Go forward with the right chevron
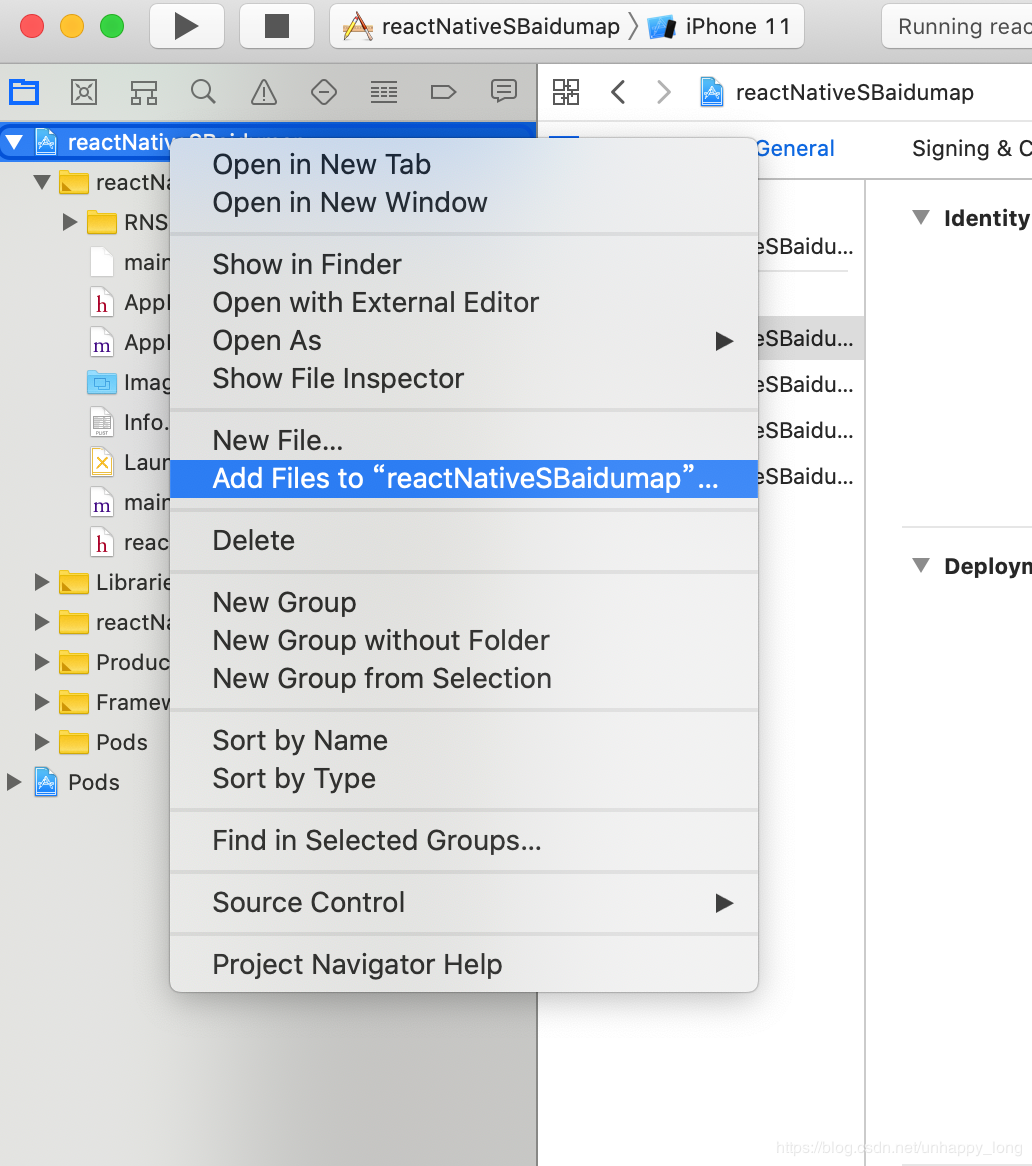This screenshot has width=1032, height=1166. tap(663, 92)
